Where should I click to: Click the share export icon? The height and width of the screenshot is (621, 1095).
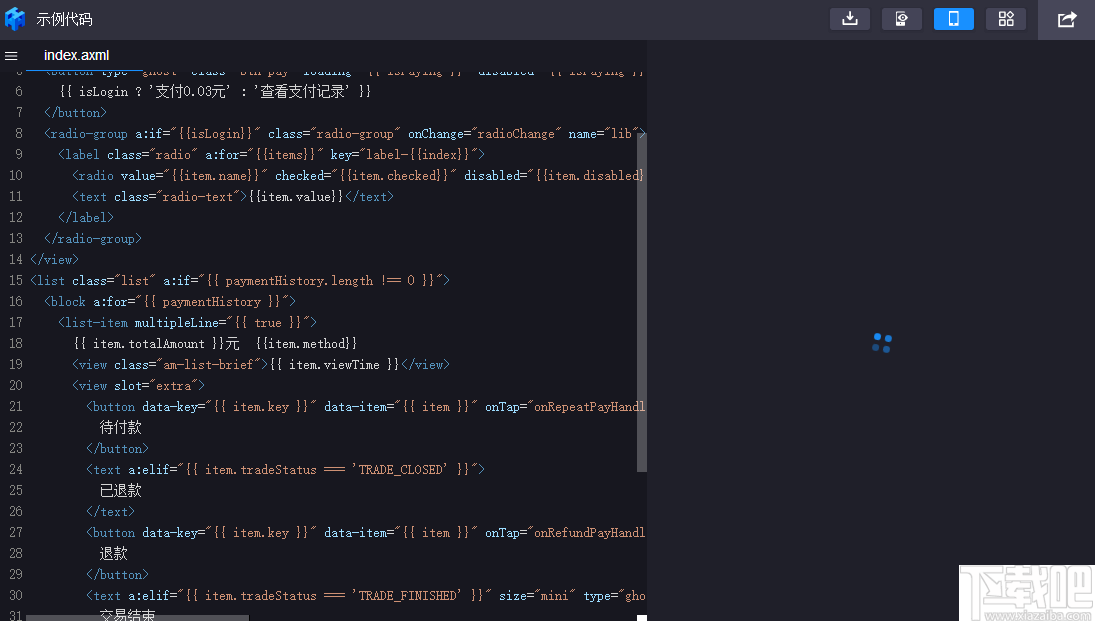coord(1066,20)
